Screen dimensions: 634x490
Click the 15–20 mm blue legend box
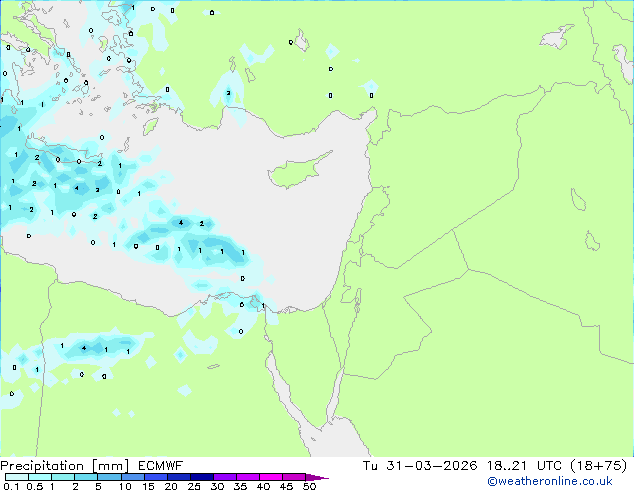coord(156,477)
